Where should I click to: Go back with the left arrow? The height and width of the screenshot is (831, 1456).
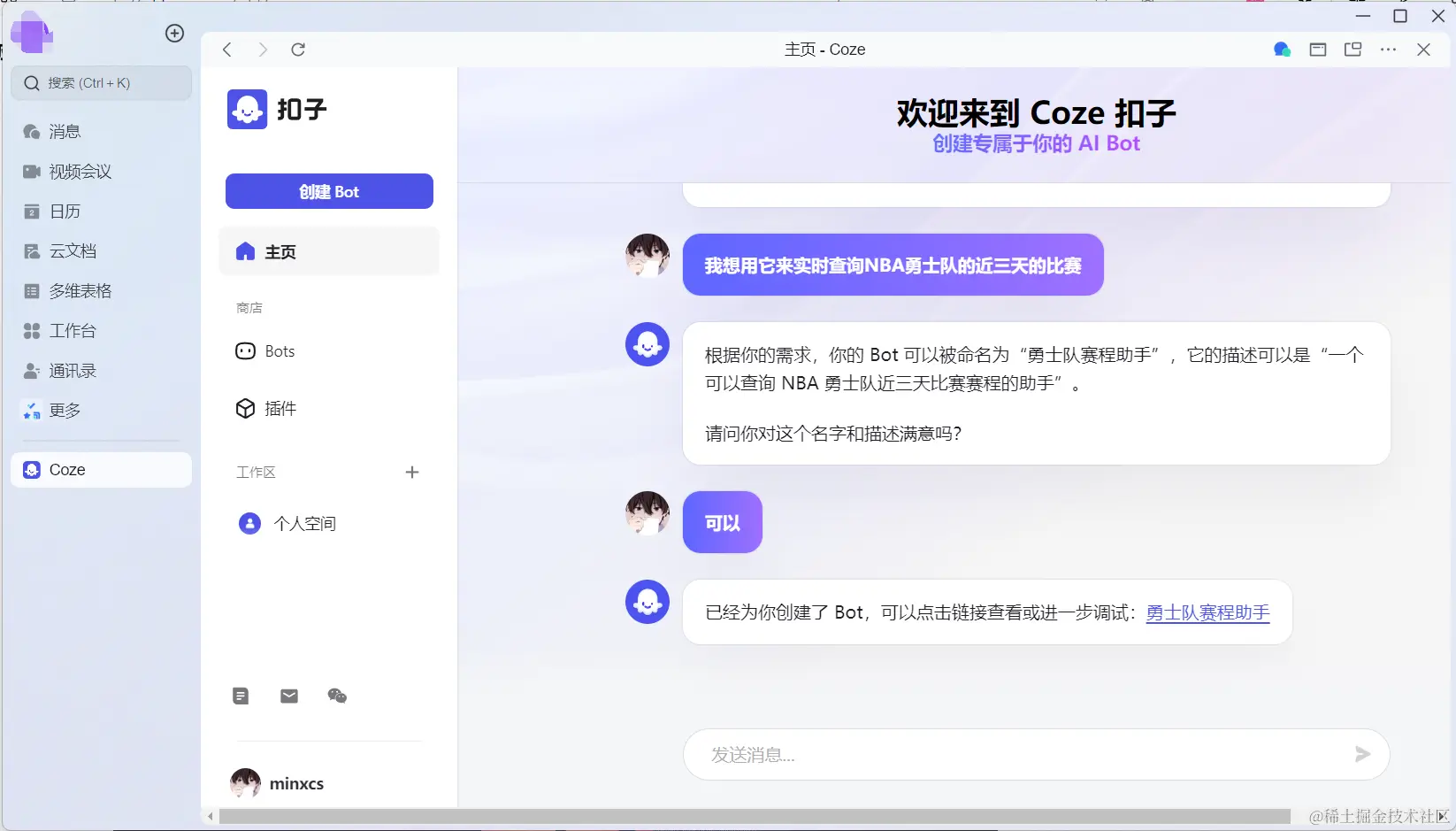(x=227, y=50)
